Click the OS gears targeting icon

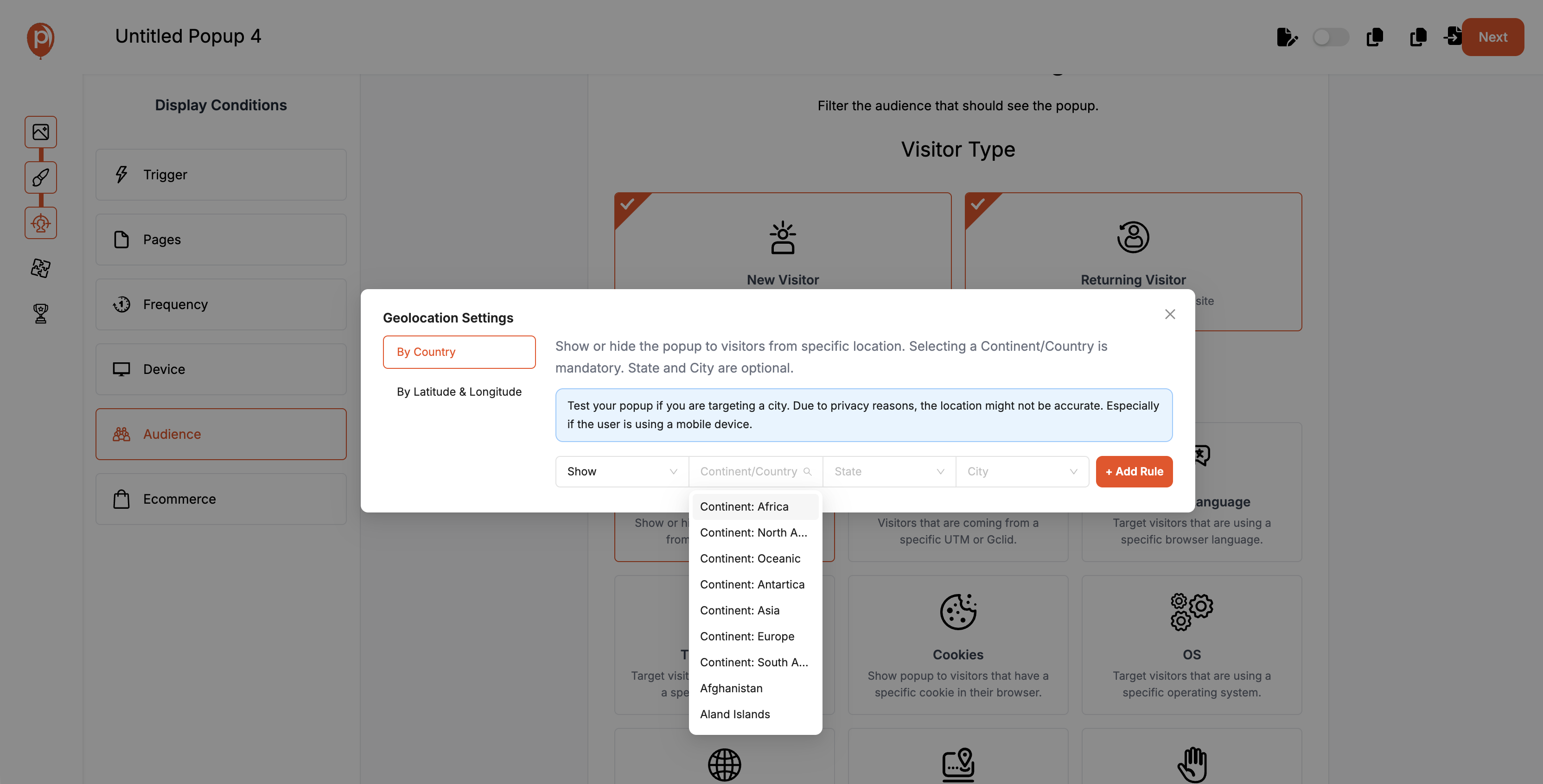1192,612
